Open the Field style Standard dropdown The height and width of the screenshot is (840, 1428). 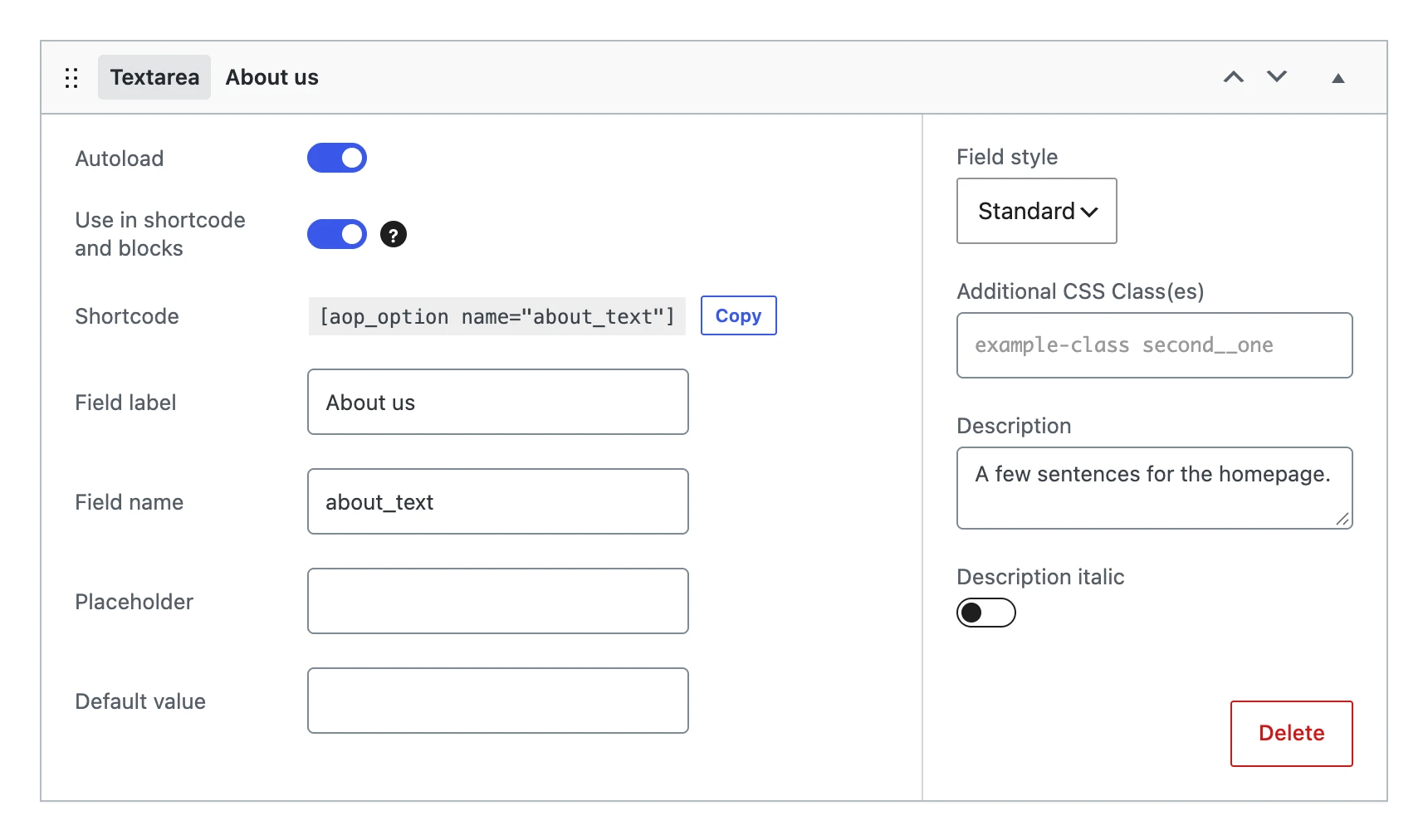coord(1037,211)
